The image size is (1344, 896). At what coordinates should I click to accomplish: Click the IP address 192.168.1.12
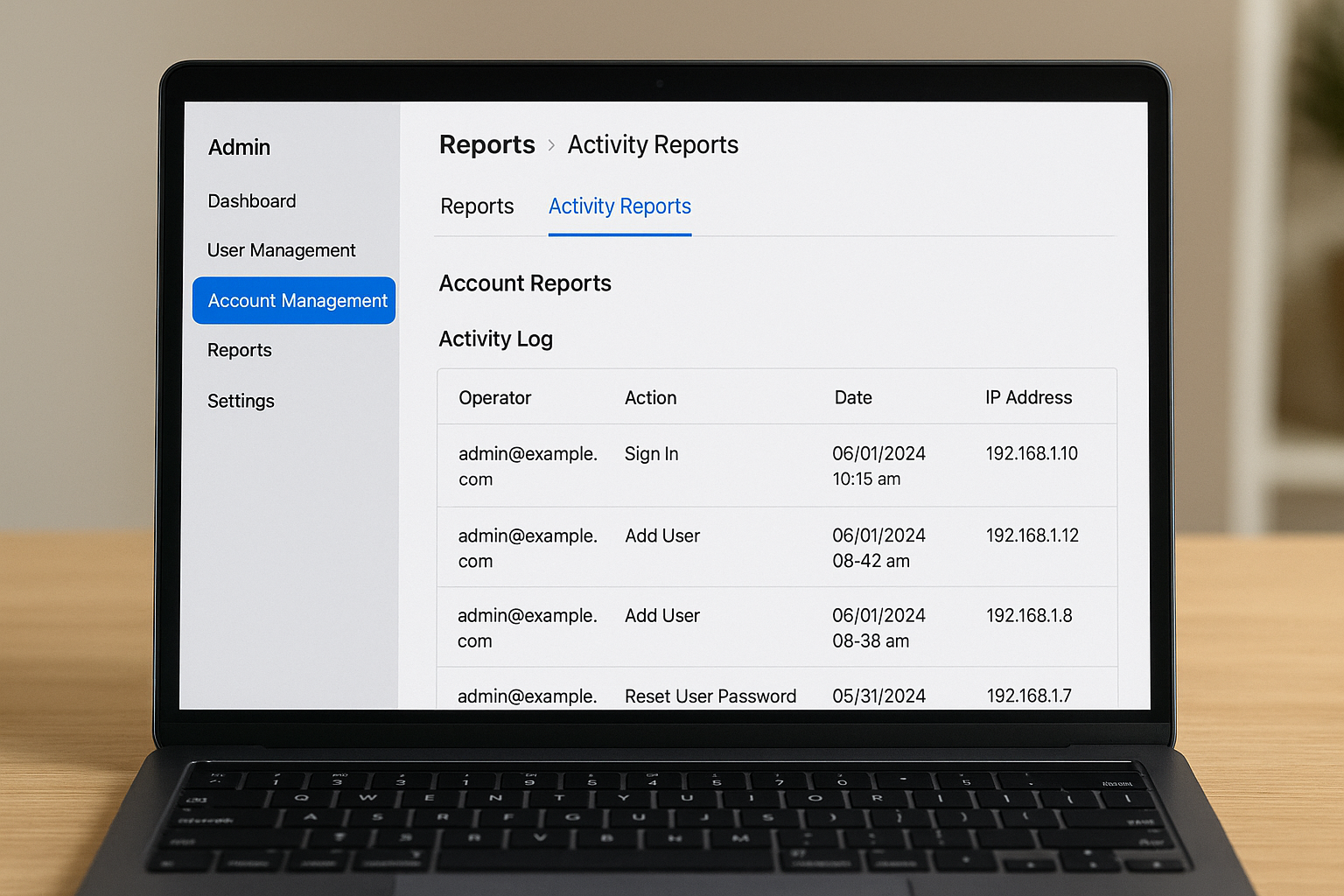pyautogui.click(x=1032, y=535)
